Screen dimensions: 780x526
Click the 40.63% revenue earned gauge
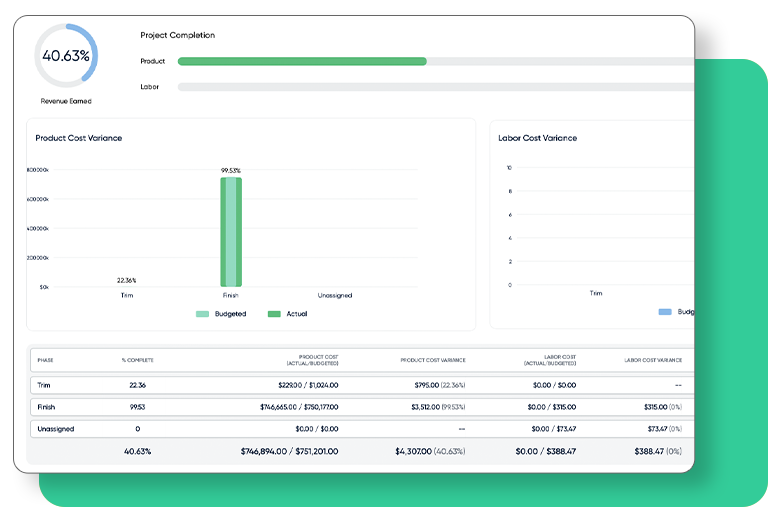tap(66, 56)
